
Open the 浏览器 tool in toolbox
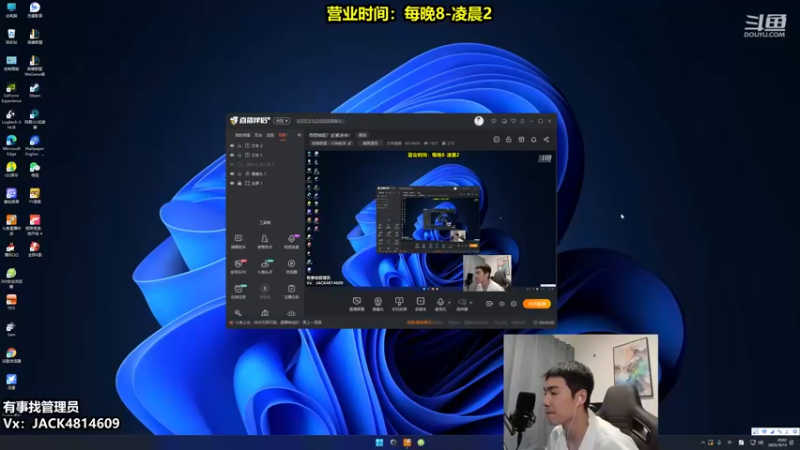(291, 267)
